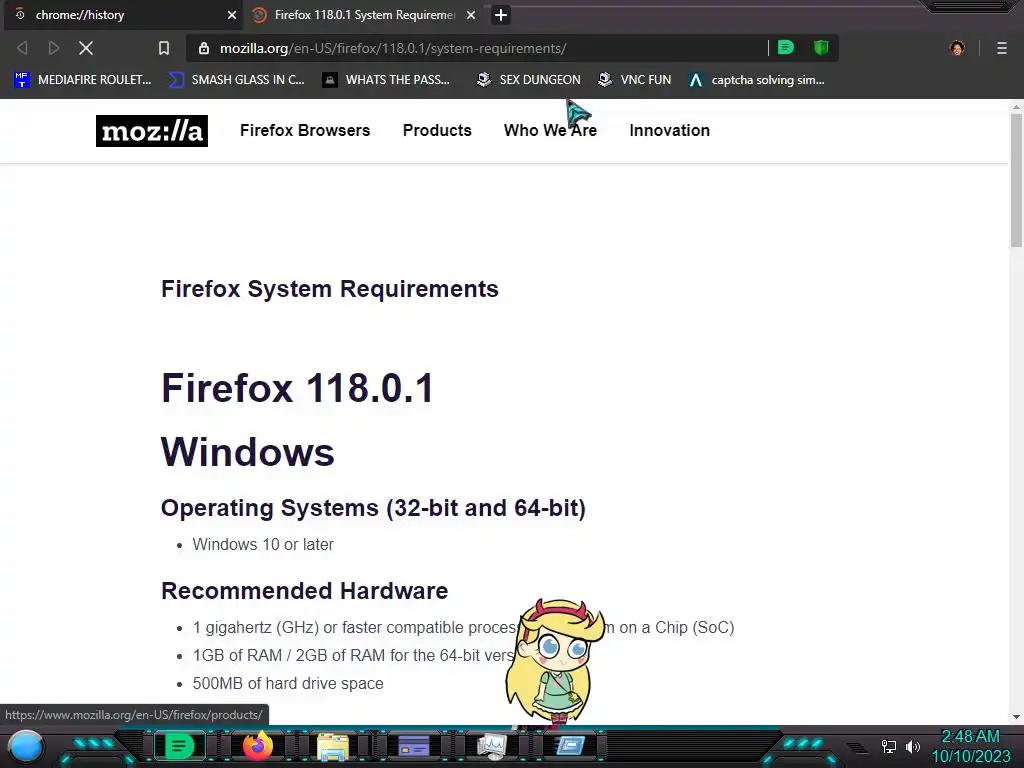Open MEDIAFIRE ROULET... bookmark

pyautogui.click(x=83, y=80)
